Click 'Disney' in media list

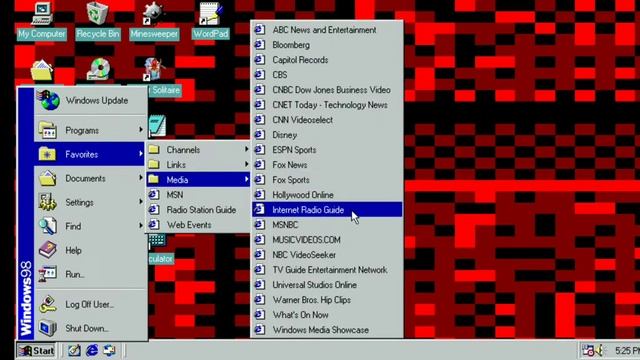[x=327, y=135]
